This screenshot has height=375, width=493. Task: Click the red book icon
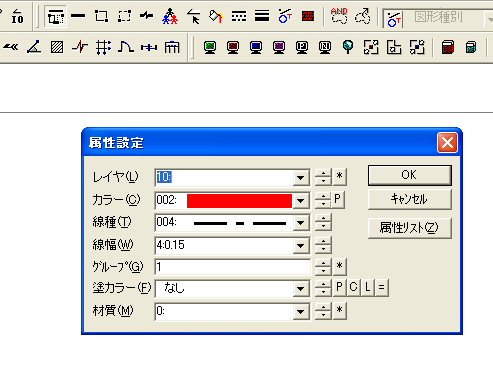[x=448, y=47]
